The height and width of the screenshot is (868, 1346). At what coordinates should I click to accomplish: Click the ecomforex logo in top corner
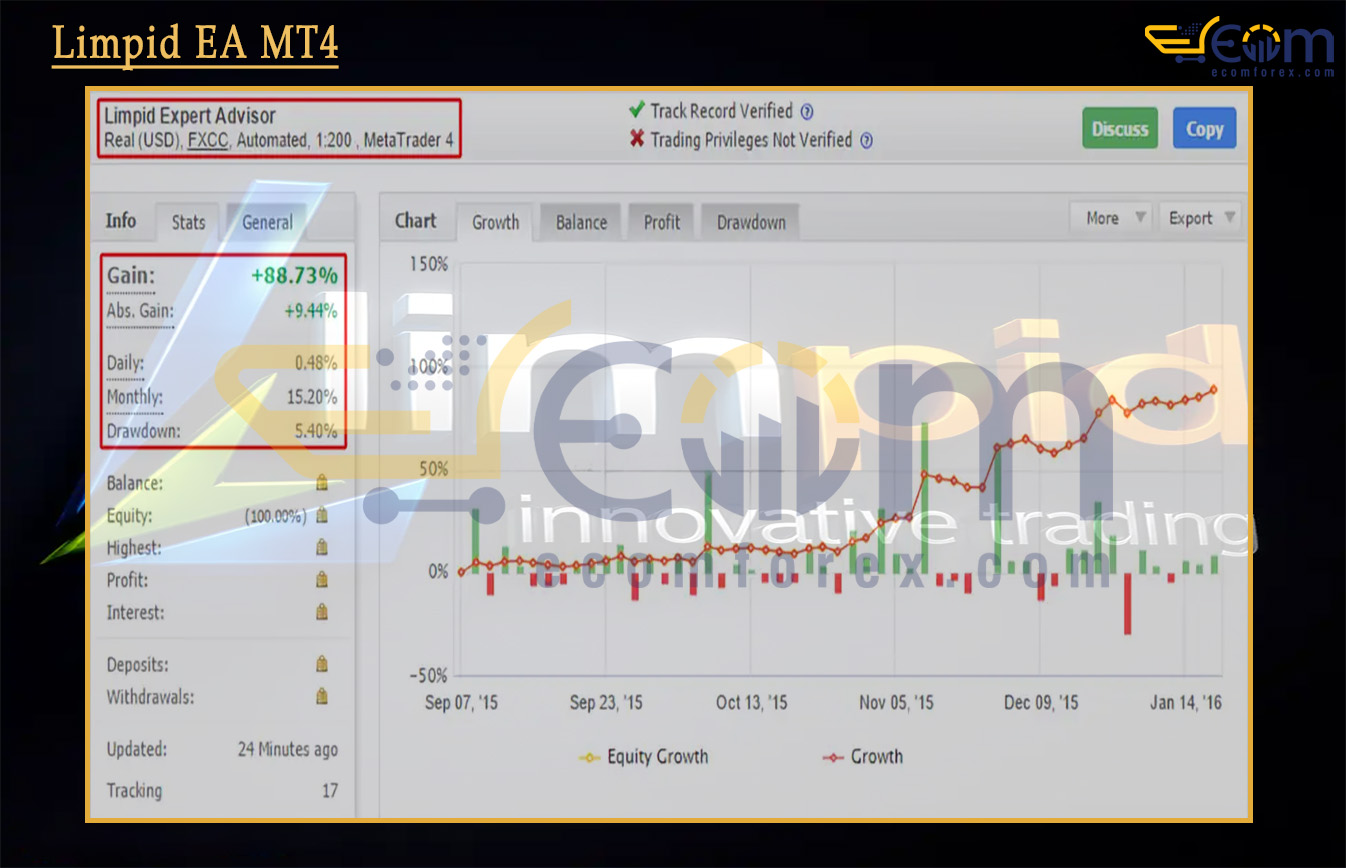1239,47
